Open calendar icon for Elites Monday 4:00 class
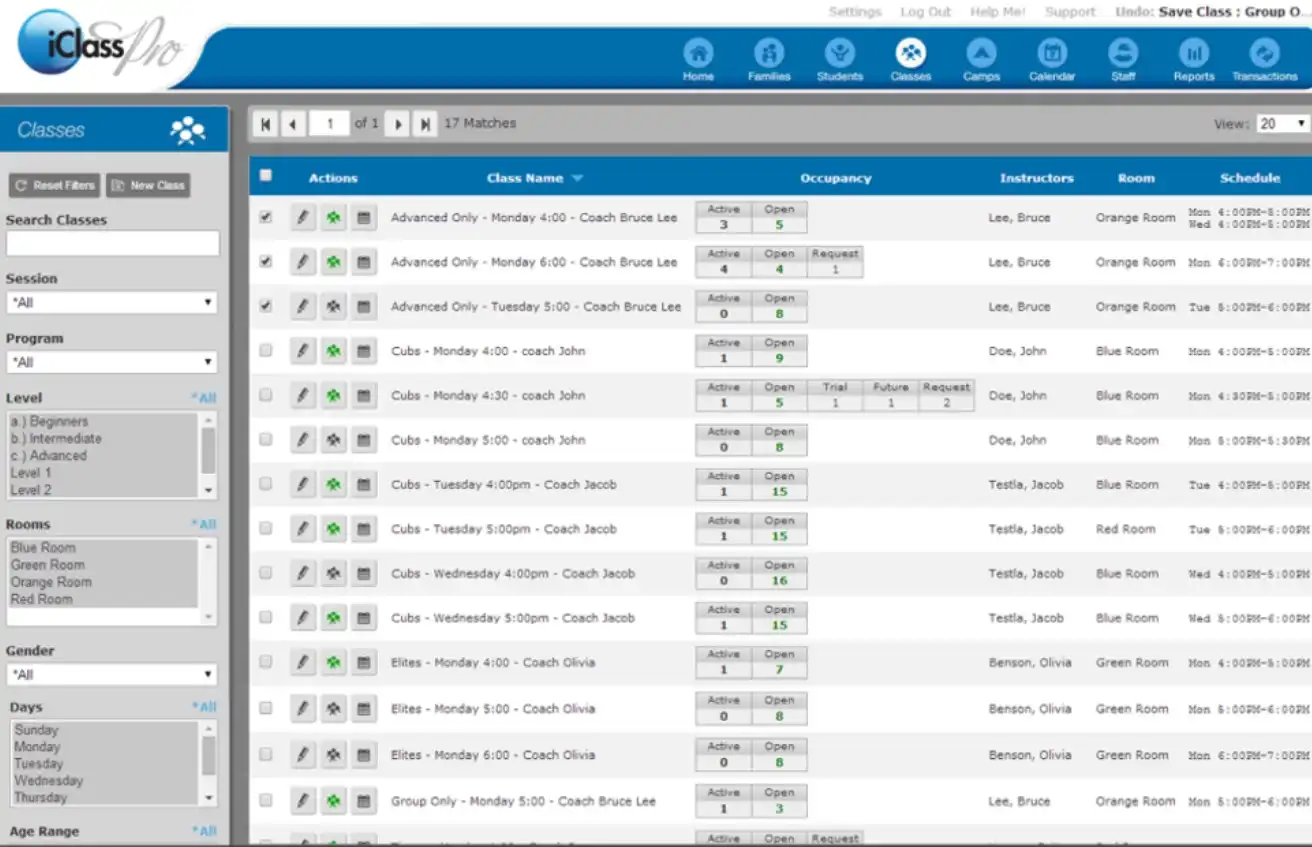Image resolution: width=1312 pixels, height=847 pixels. coord(363,662)
